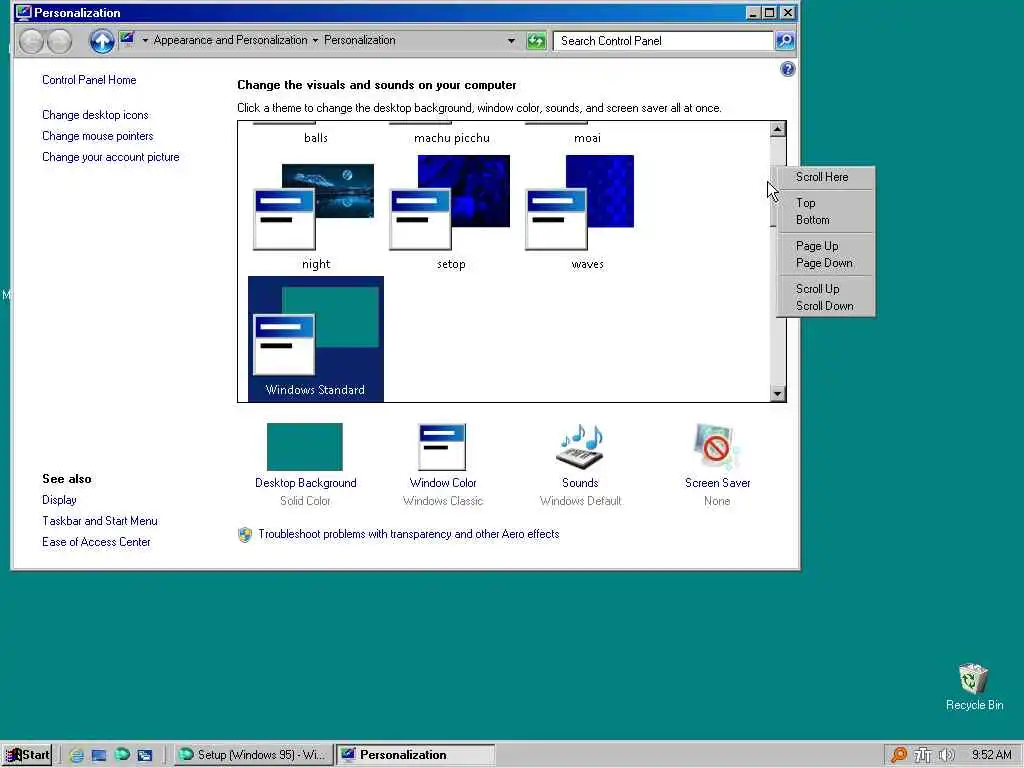Click Change desktop icons link
The width and height of the screenshot is (1024, 768).
pos(95,115)
